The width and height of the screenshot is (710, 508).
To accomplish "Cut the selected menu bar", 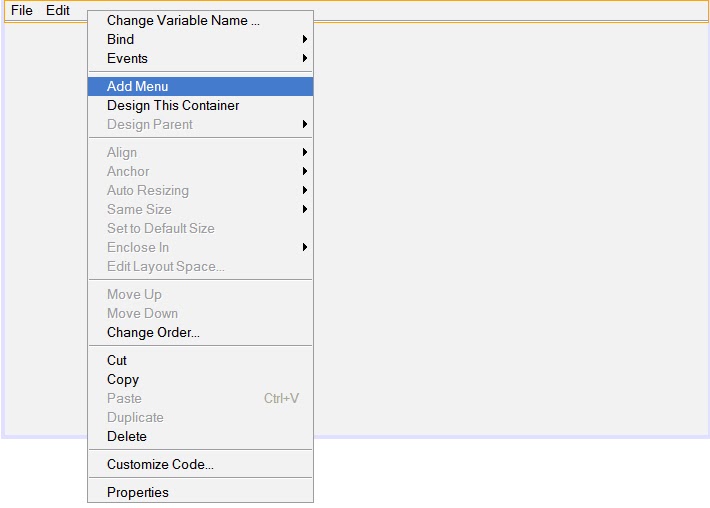I will (x=117, y=360).
